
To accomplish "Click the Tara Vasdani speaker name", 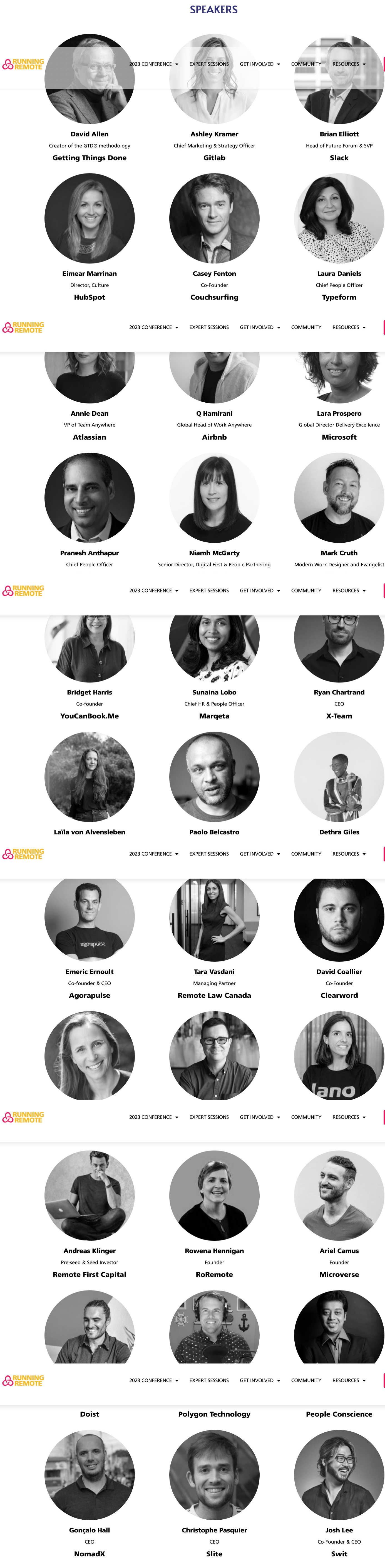I will click(214, 972).
